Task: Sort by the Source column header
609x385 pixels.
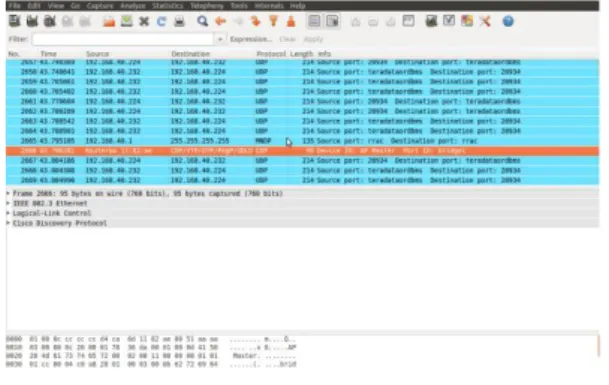Action: pyautogui.click(x=97, y=54)
